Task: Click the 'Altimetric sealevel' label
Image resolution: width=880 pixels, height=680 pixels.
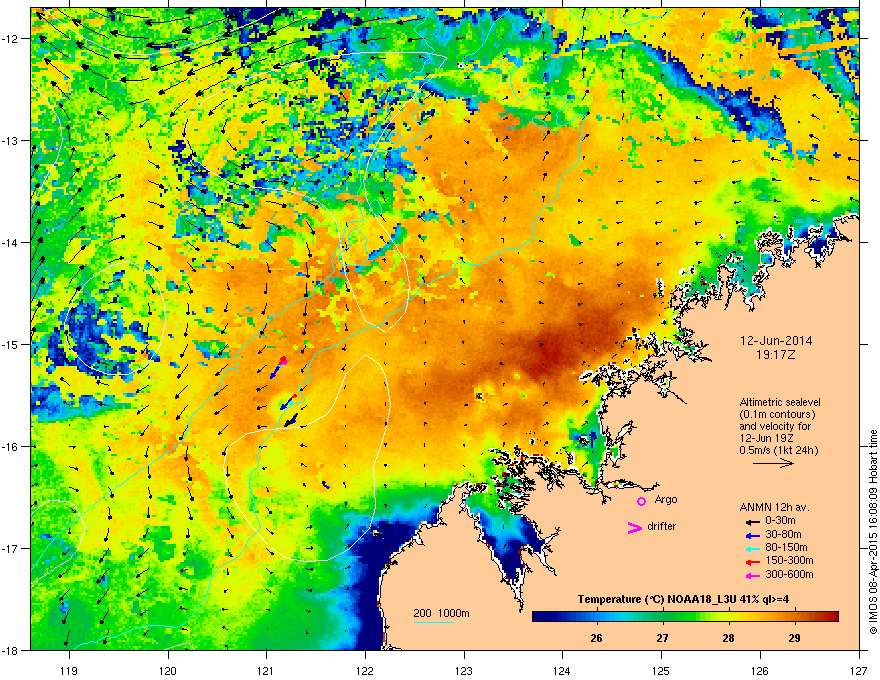Action: pos(780,402)
